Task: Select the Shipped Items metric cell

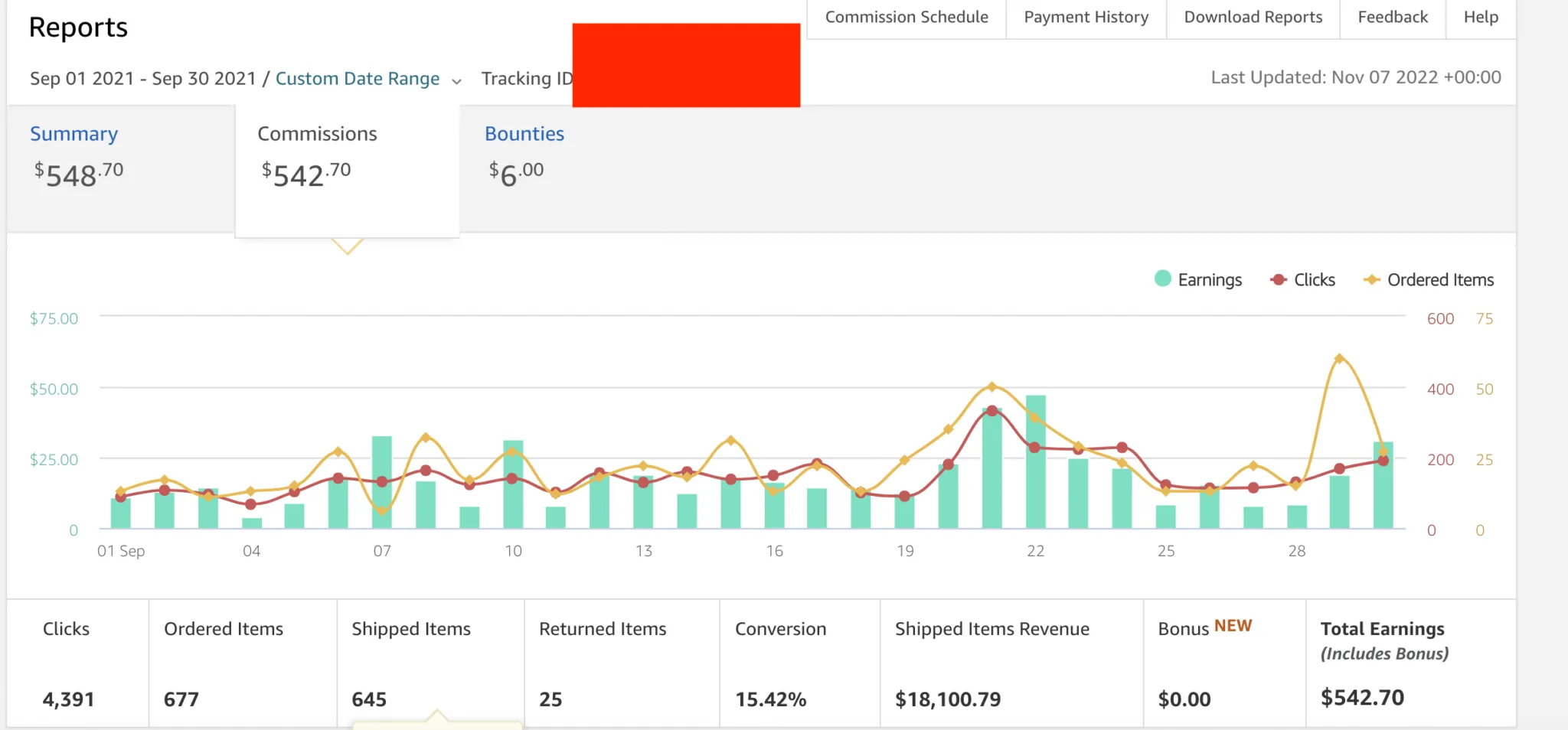Action: pos(430,663)
